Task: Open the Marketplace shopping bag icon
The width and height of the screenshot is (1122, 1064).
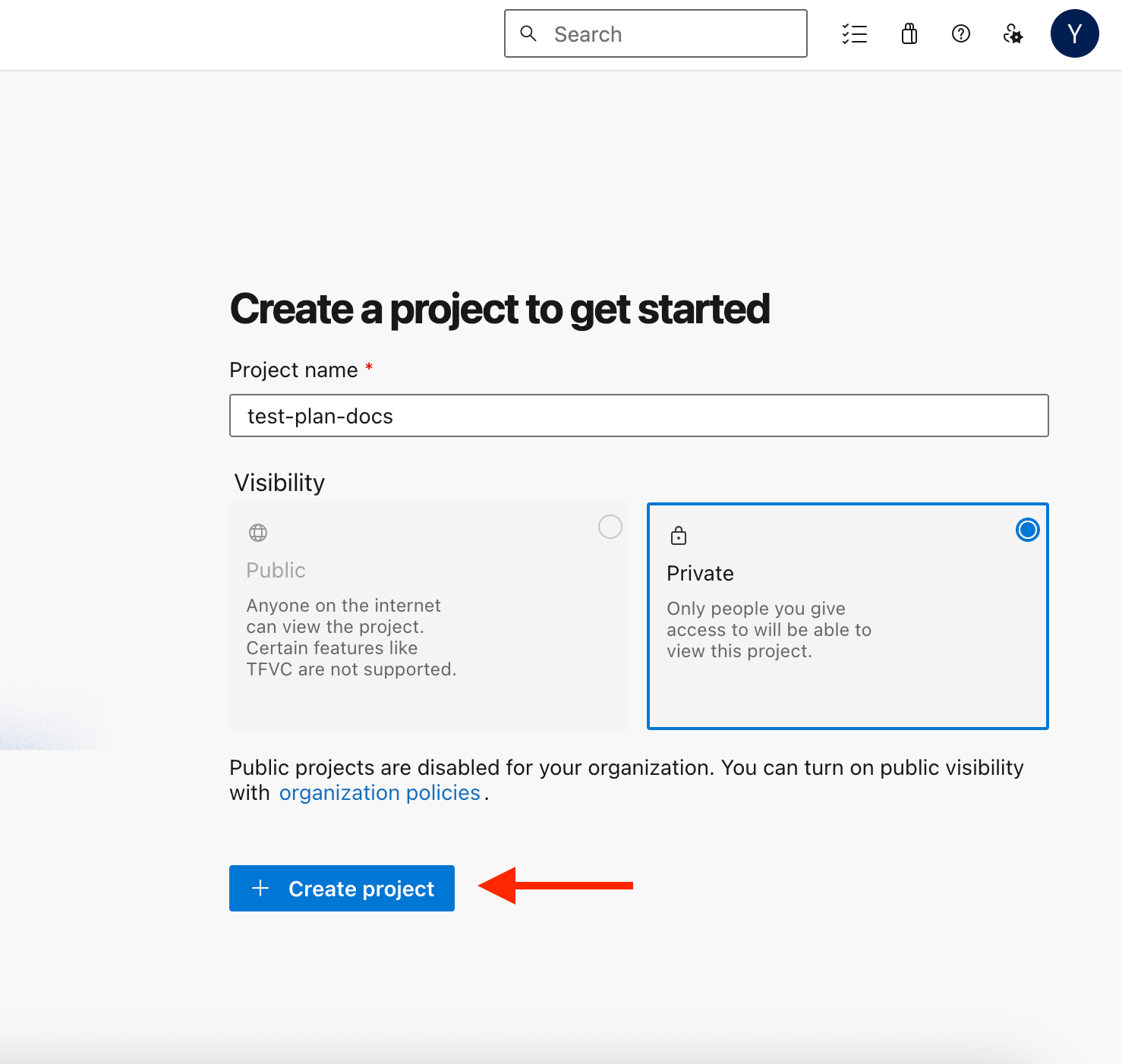Action: coord(909,34)
